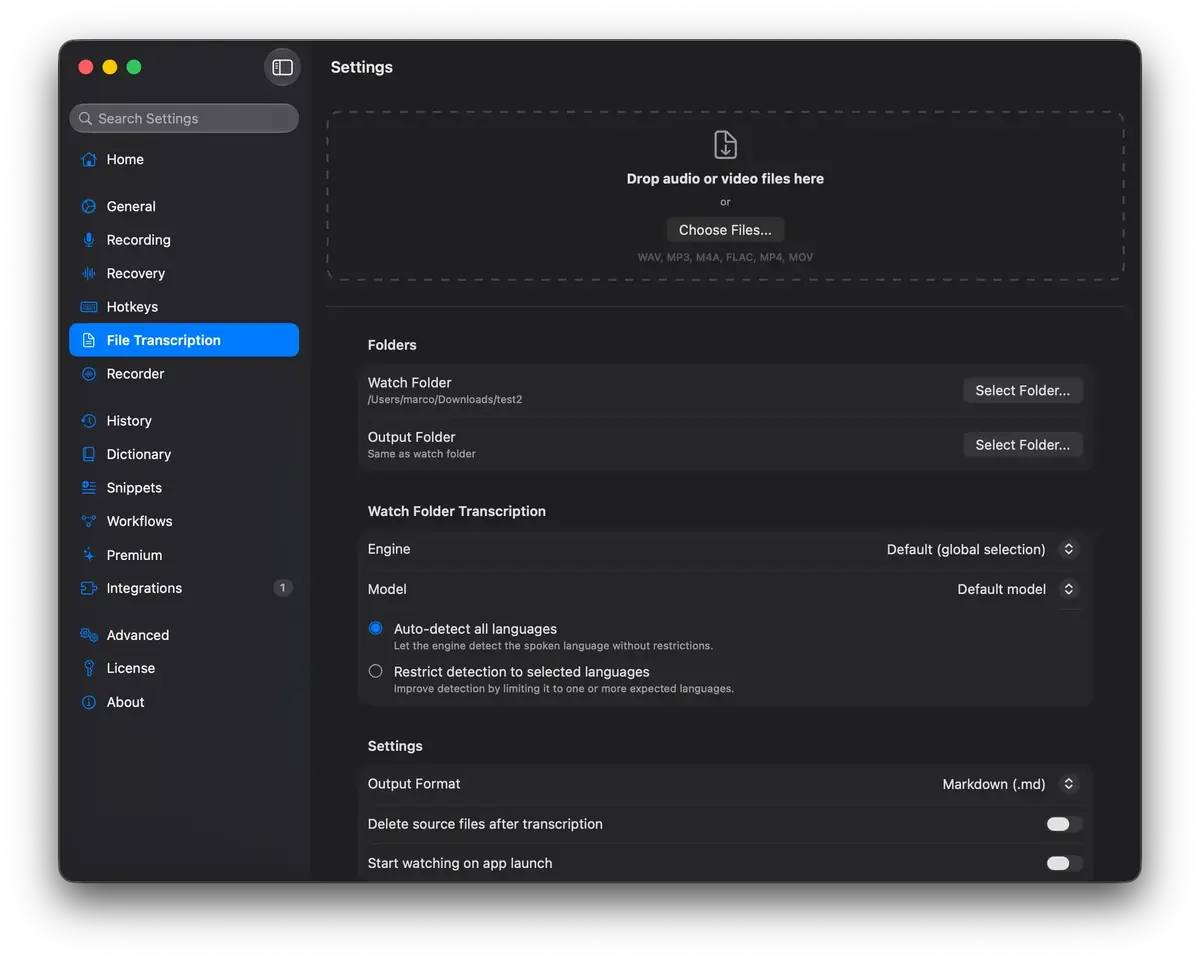This screenshot has width=1200, height=960.
Task: Click the Folders section heading
Action: click(x=392, y=345)
